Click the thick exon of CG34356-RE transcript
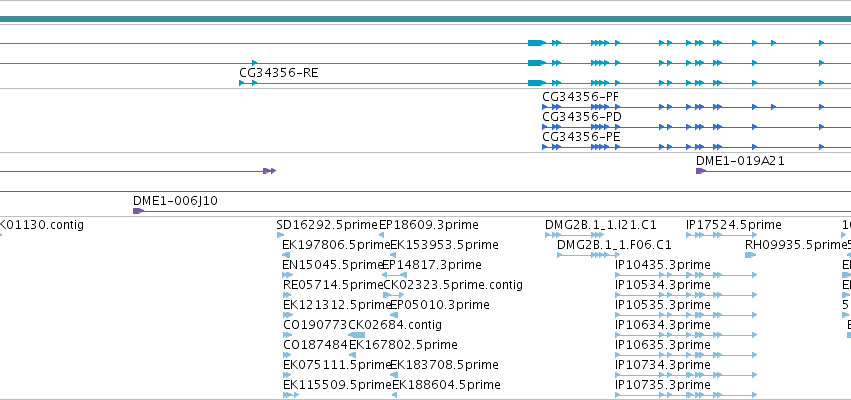Viewport: 851px width, 400px height. point(537,83)
